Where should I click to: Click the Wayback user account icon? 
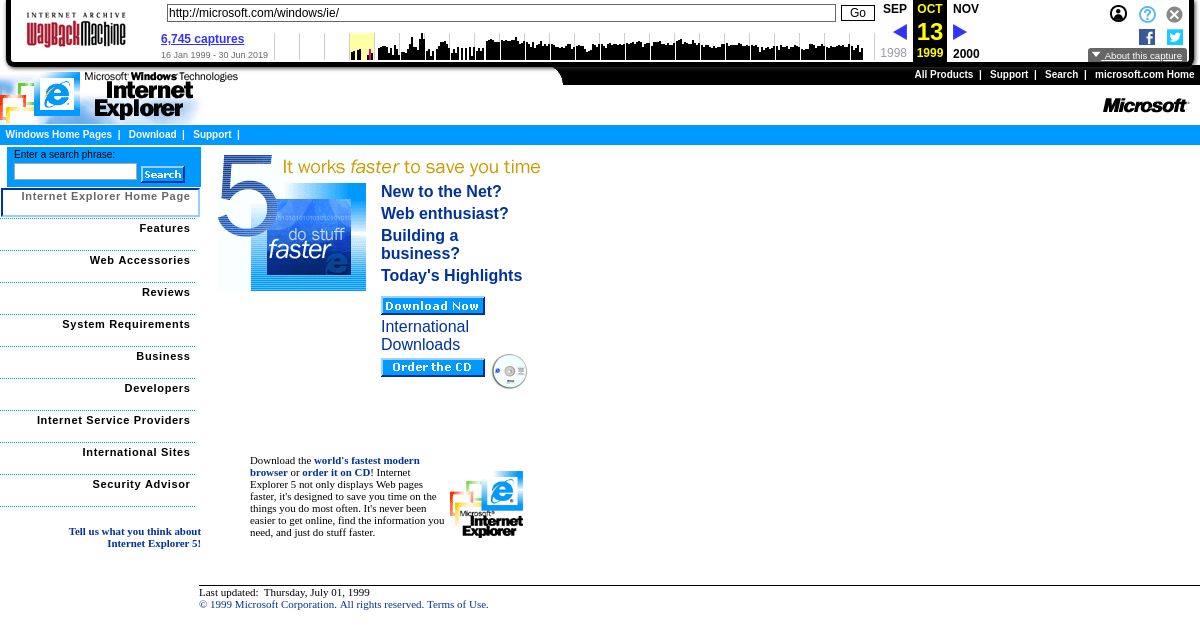(x=1118, y=14)
